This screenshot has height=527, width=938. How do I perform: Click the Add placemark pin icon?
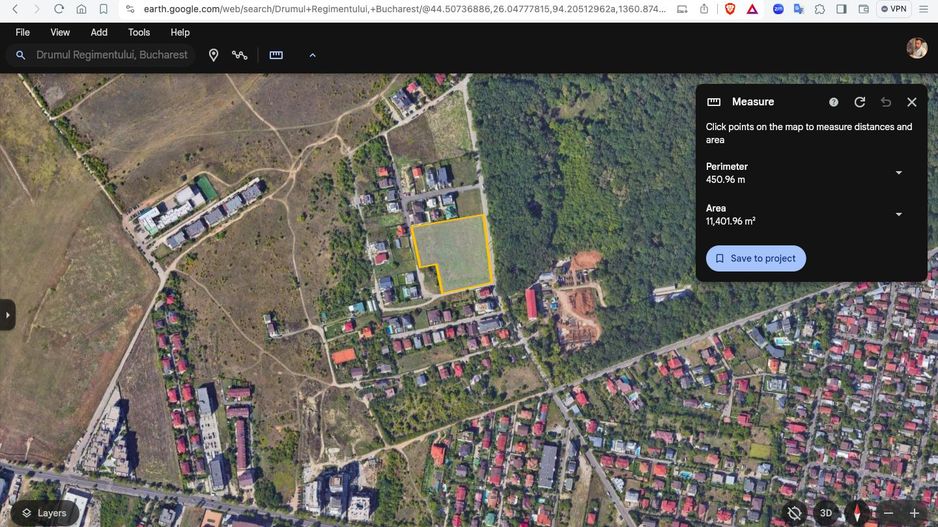pyautogui.click(x=213, y=55)
